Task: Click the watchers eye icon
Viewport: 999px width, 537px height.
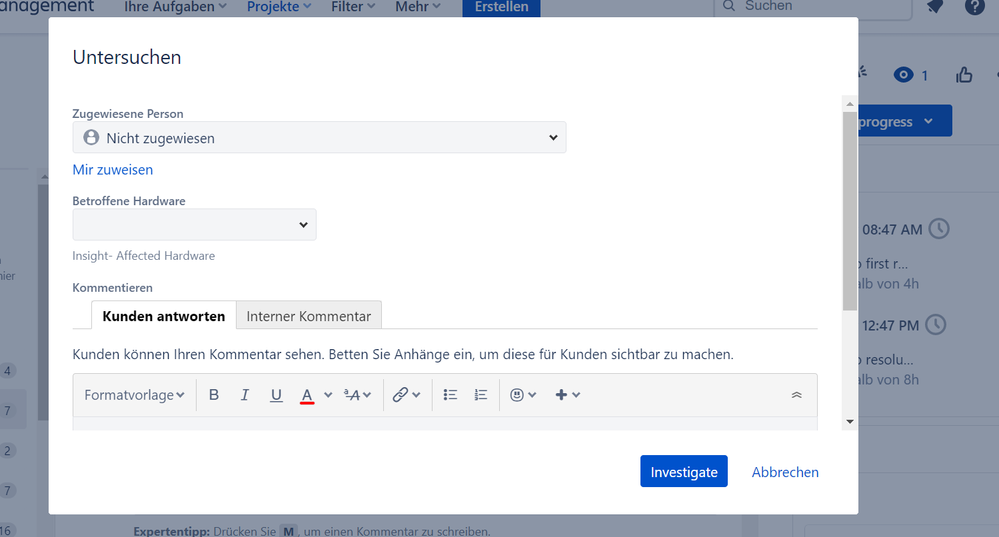Action: (x=903, y=75)
